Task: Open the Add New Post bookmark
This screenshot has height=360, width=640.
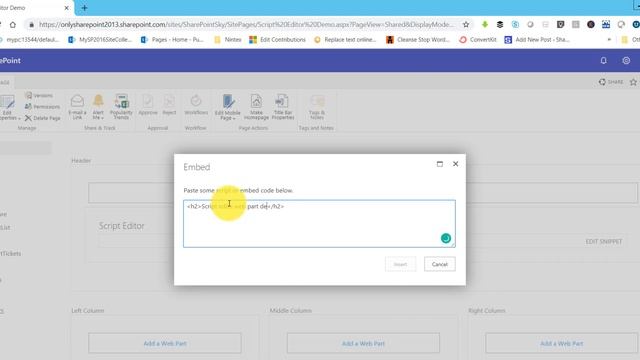Action: click(537, 40)
